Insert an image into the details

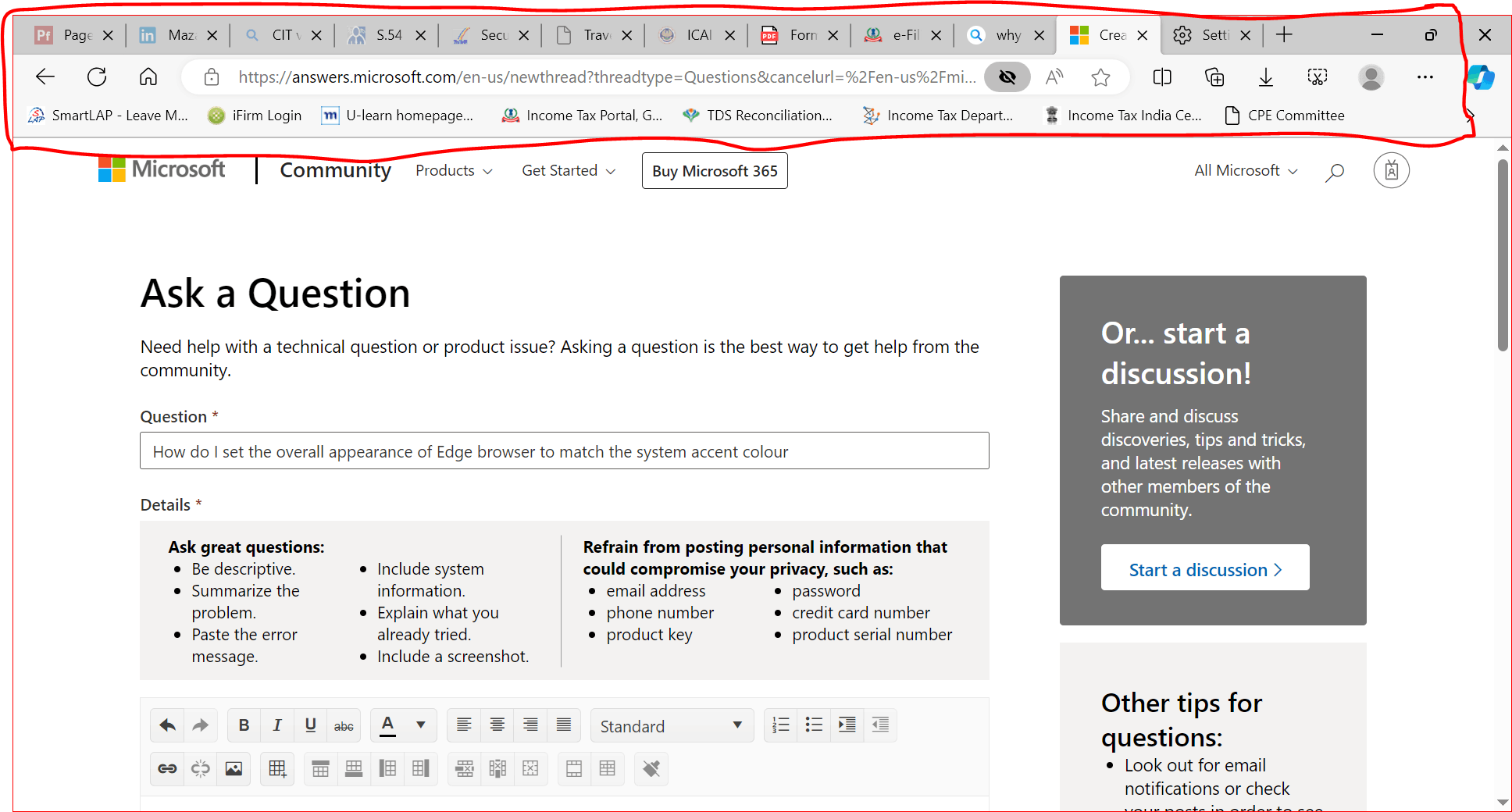pos(234,769)
